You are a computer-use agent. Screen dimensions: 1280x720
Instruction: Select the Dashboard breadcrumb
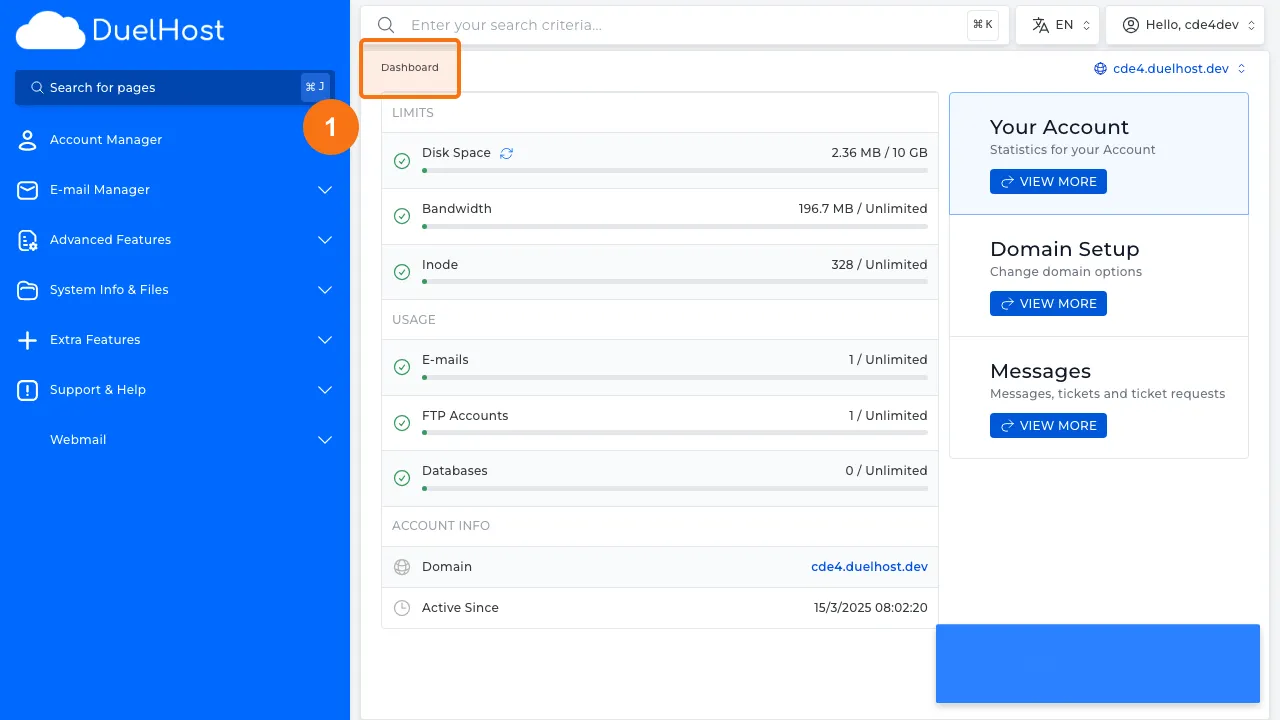[x=409, y=67]
